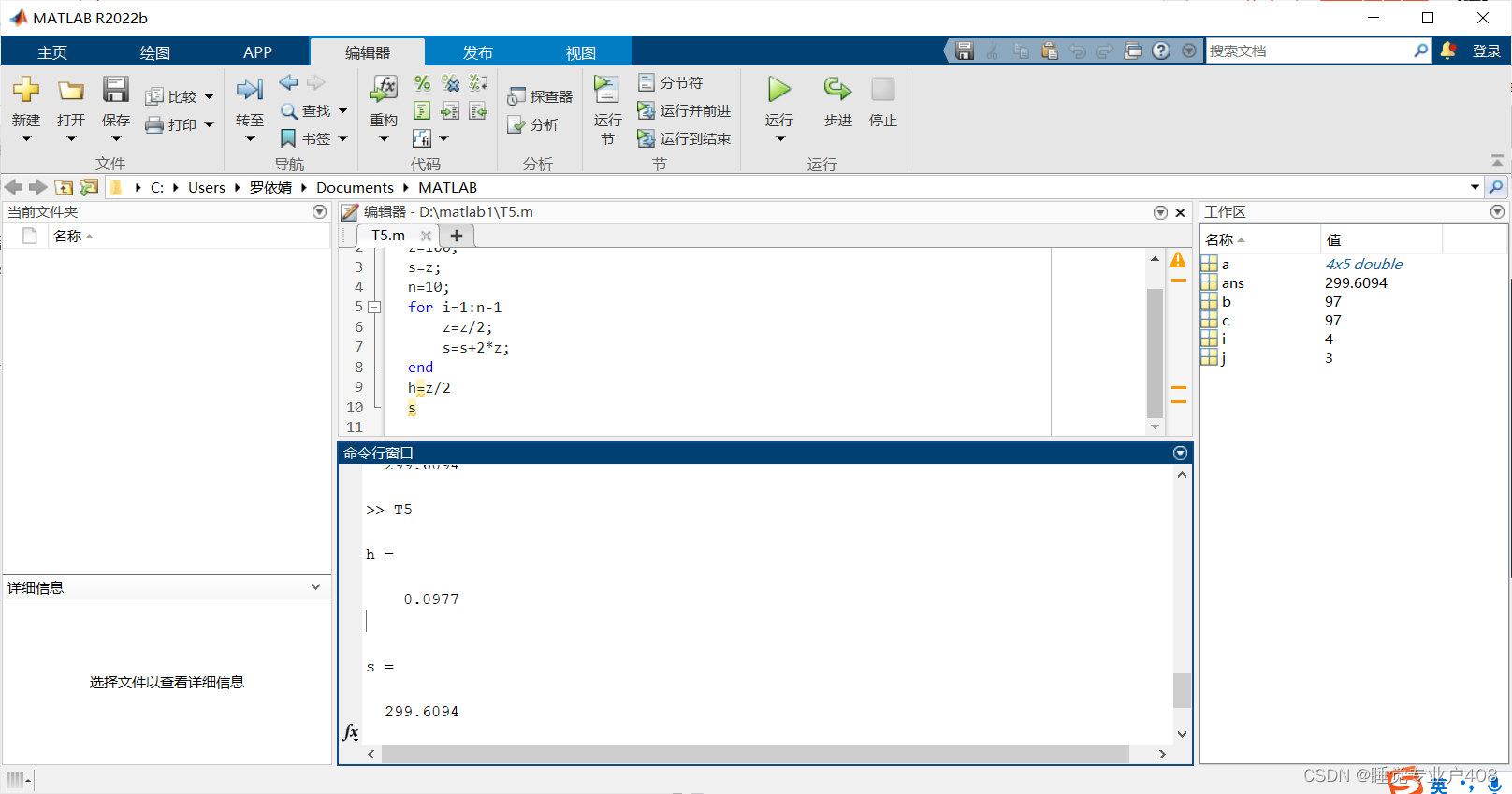Insert a Section Break

(x=670, y=82)
